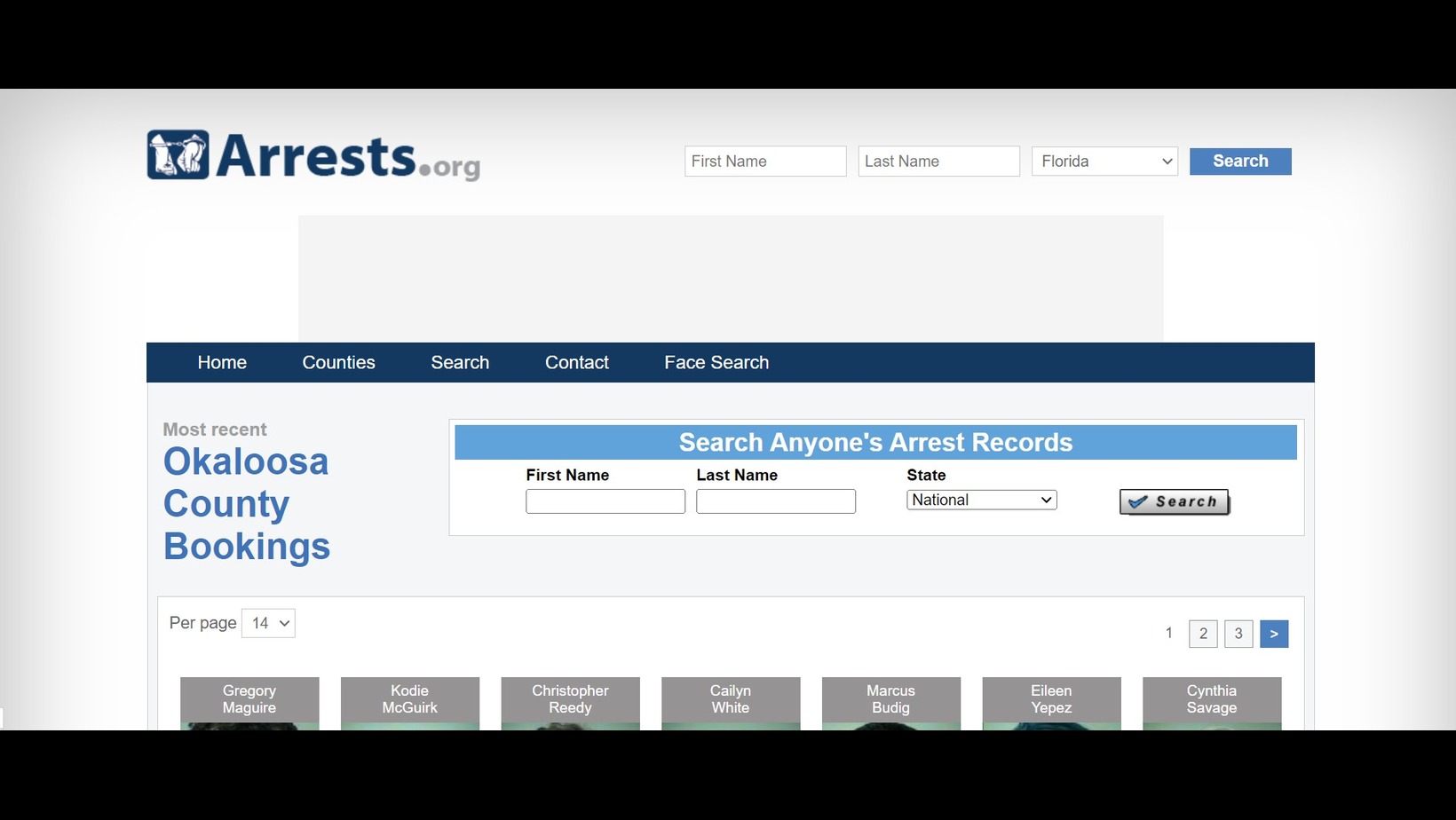
Task: Click the header First Name field
Action: coord(765,162)
